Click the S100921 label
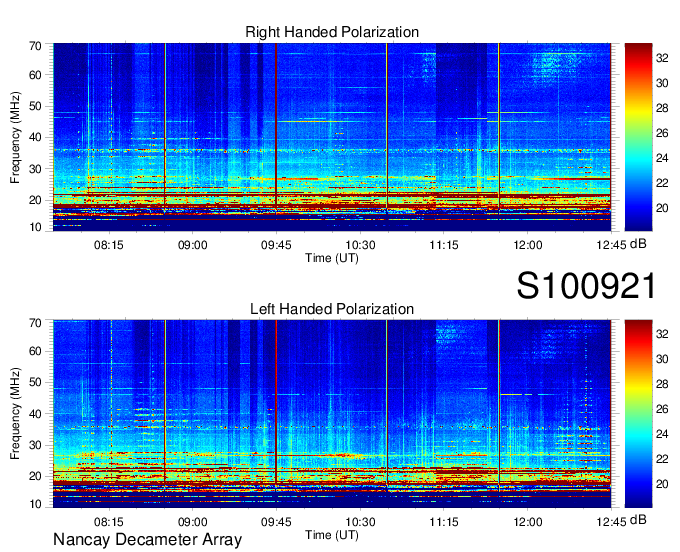This screenshot has height=552, width=680. coord(586,286)
